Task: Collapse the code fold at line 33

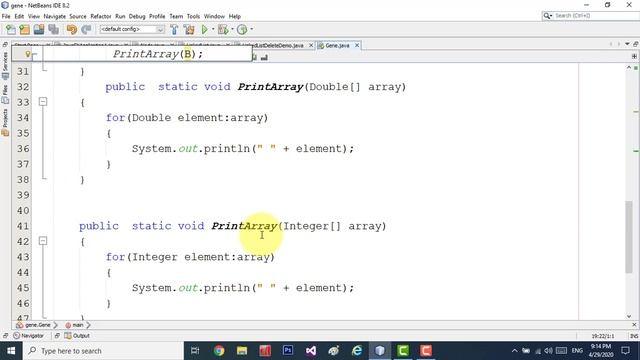Action: click(43, 102)
